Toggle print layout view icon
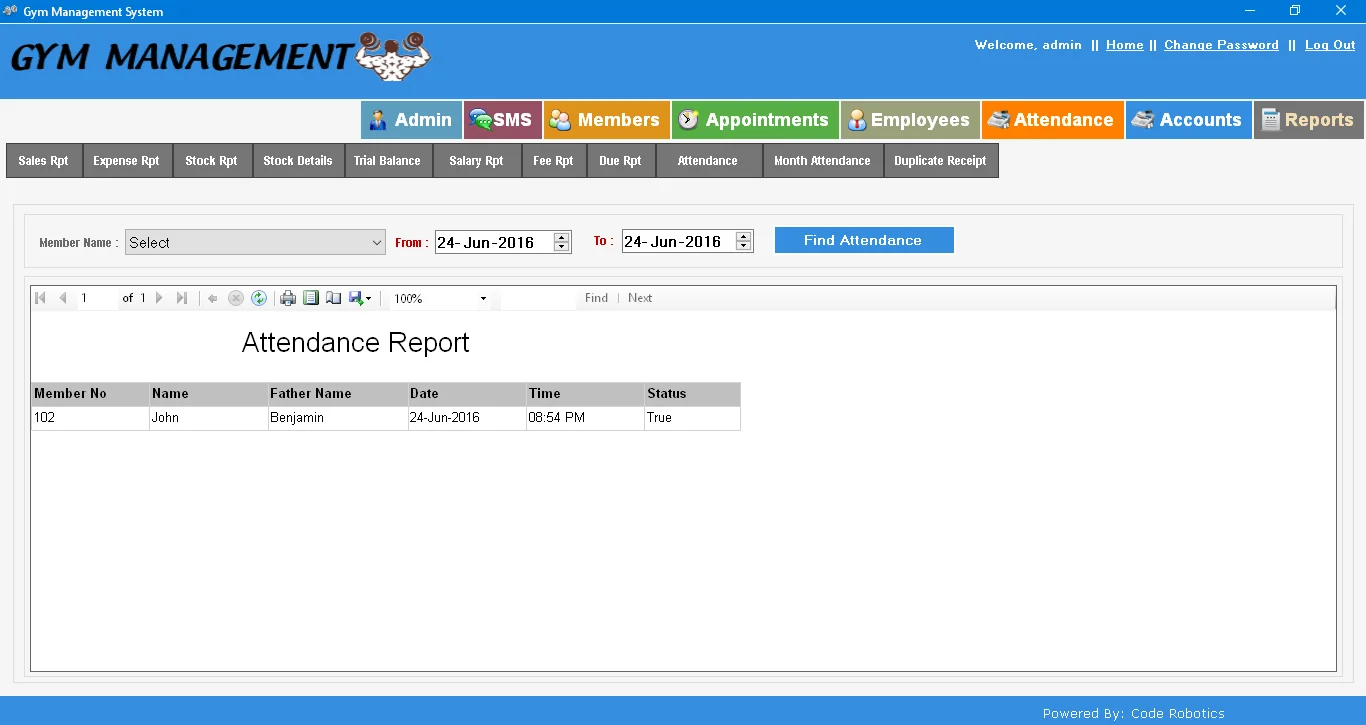 311,298
